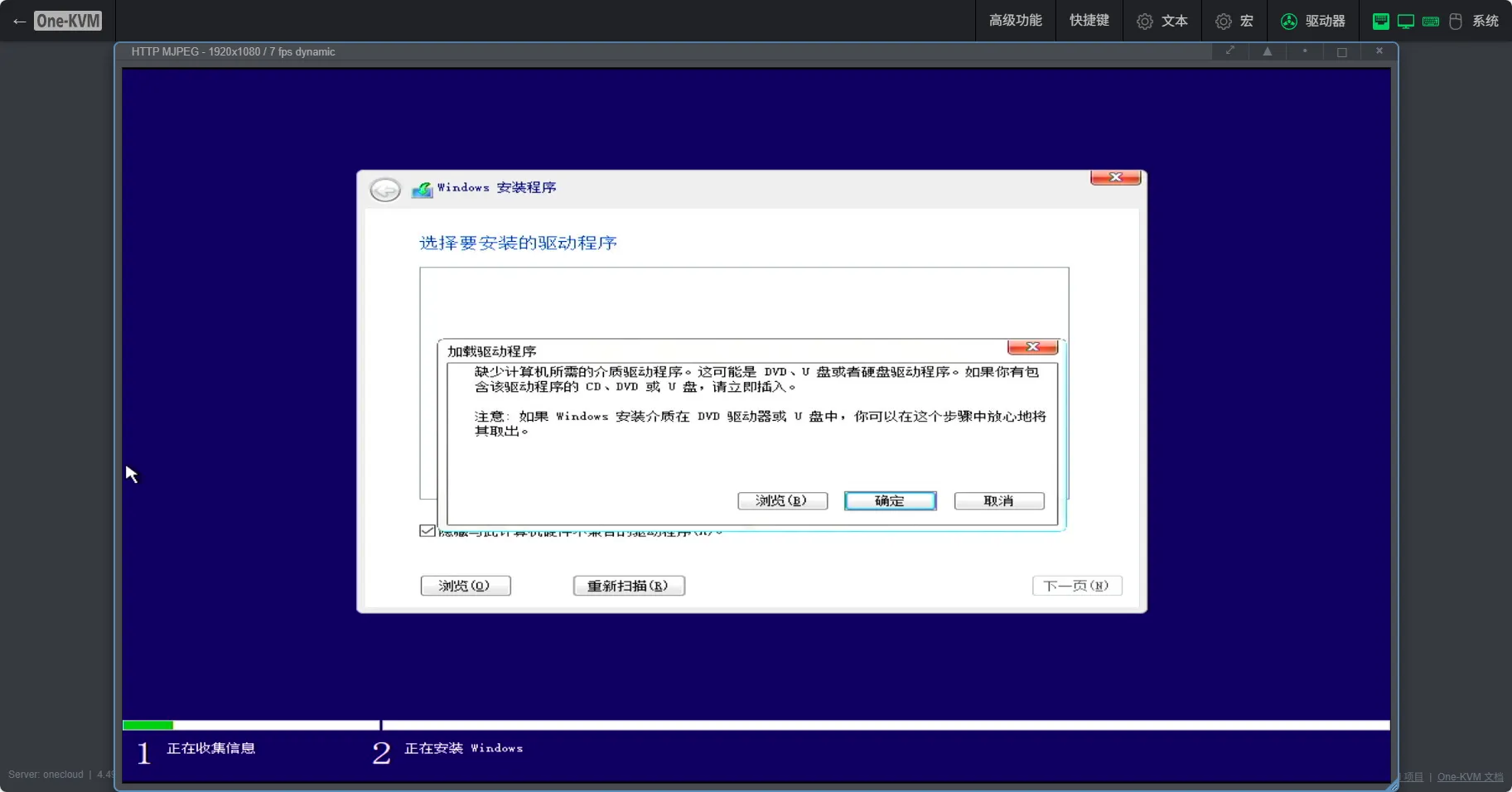The image size is (1512, 792).
Task: Click the gear icon beside 文本
Action: [1144, 22]
